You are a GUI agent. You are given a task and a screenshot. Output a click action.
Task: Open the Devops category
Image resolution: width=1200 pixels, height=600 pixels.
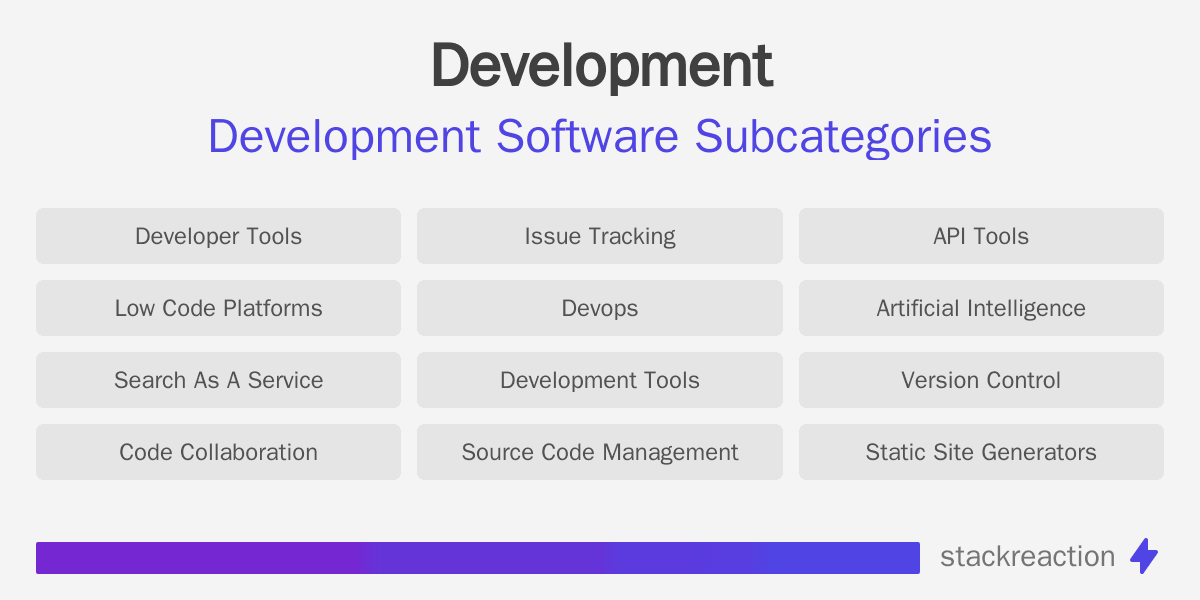[x=600, y=308]
